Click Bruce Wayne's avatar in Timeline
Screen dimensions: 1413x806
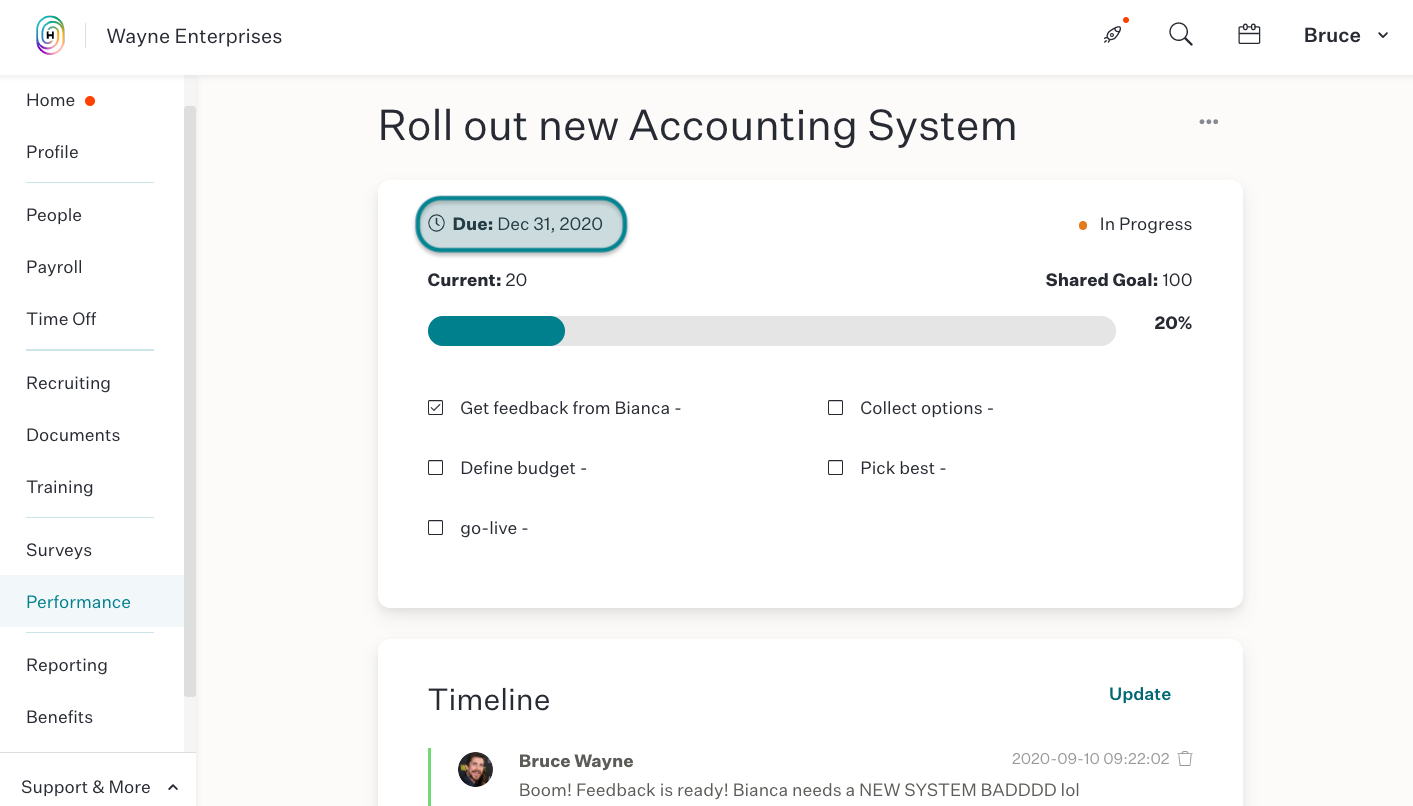[x=475, y=770]
